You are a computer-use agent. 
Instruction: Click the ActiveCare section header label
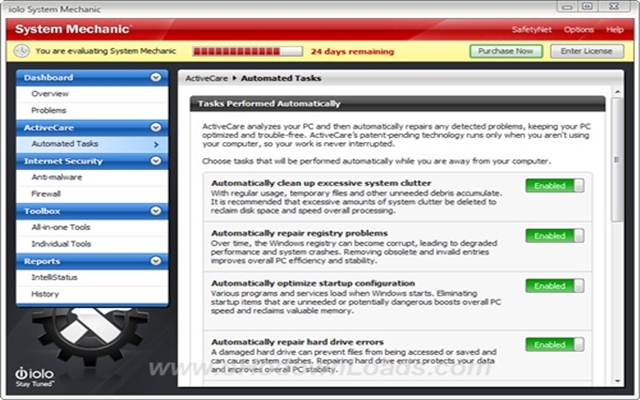point(49,128)
